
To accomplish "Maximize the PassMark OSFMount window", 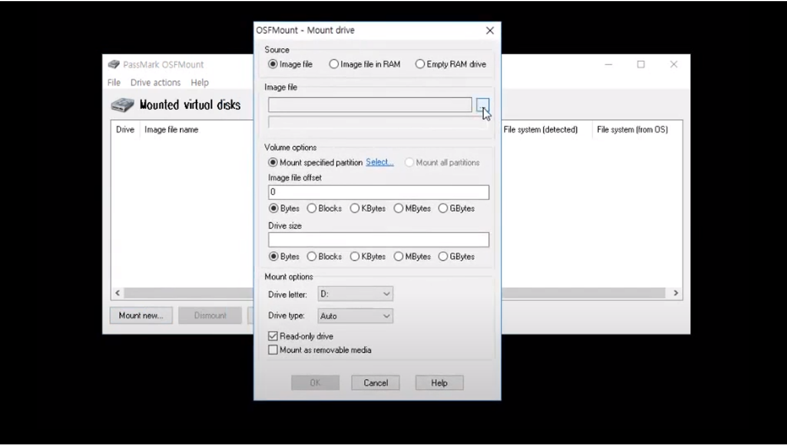I will [641, 64].
